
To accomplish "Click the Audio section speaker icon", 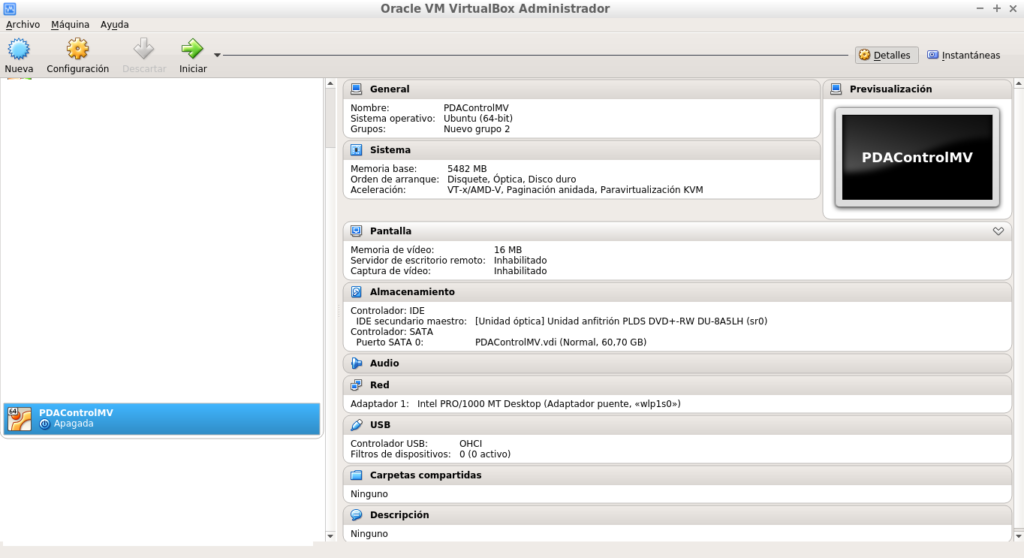I will coord(356,363).
